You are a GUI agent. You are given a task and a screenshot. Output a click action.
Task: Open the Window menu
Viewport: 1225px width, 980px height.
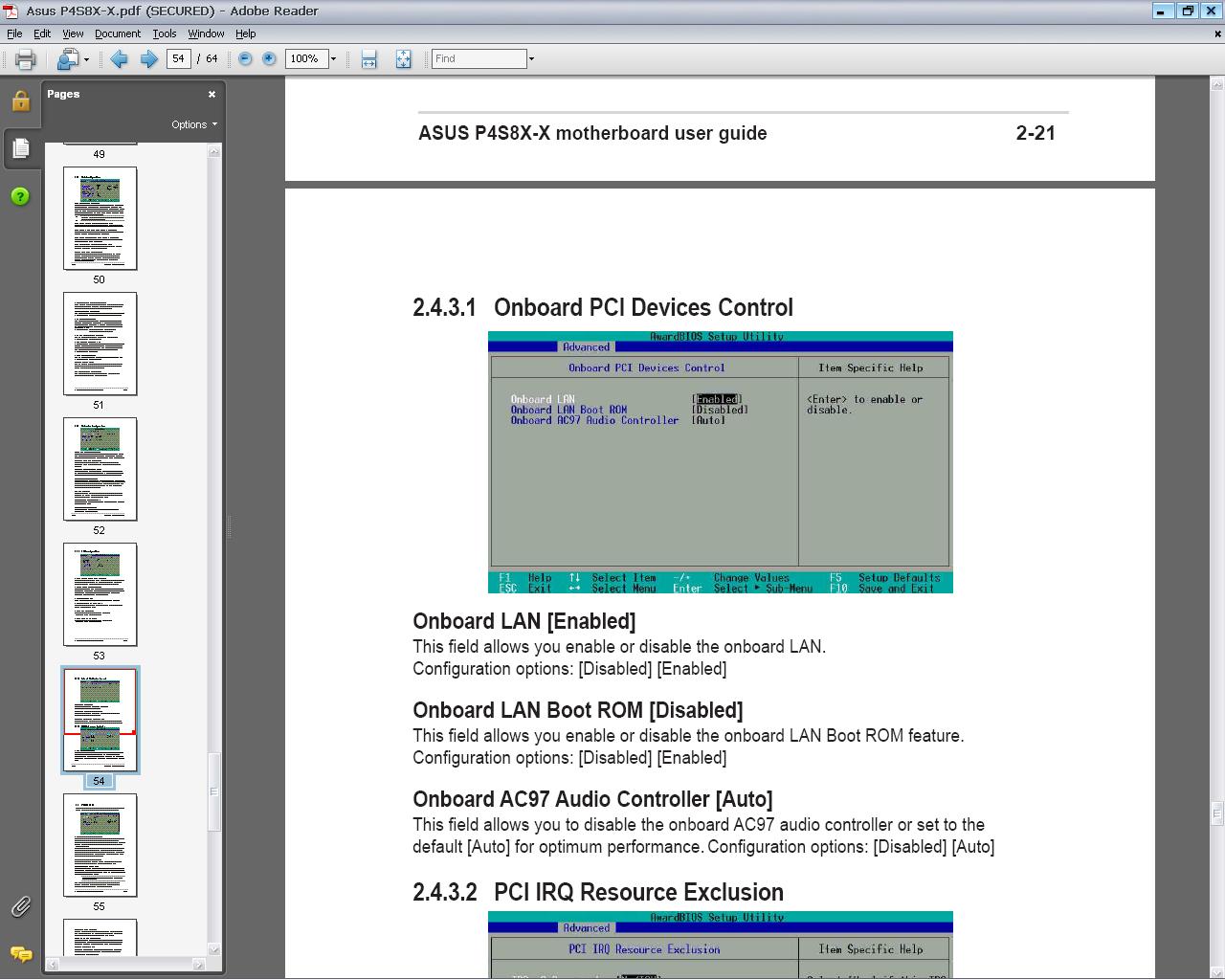point(206,33)
